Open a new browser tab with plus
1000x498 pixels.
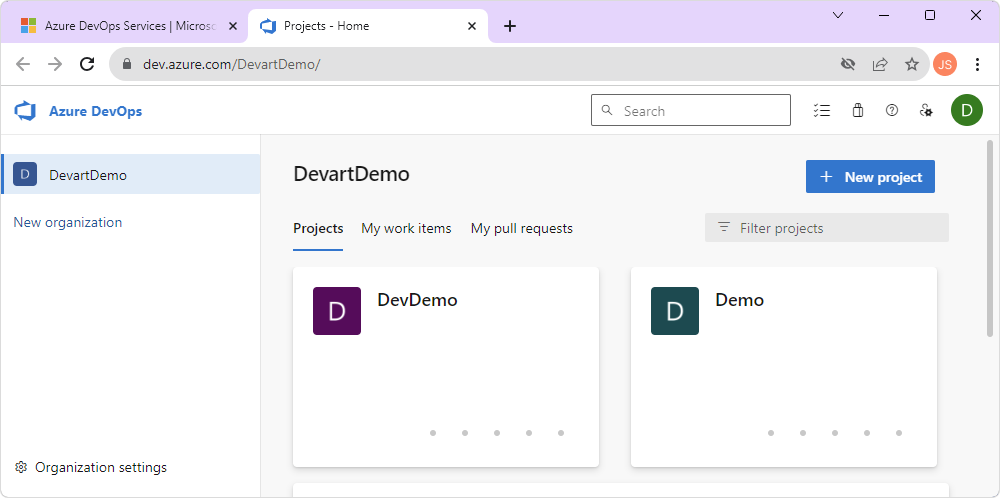510,26
